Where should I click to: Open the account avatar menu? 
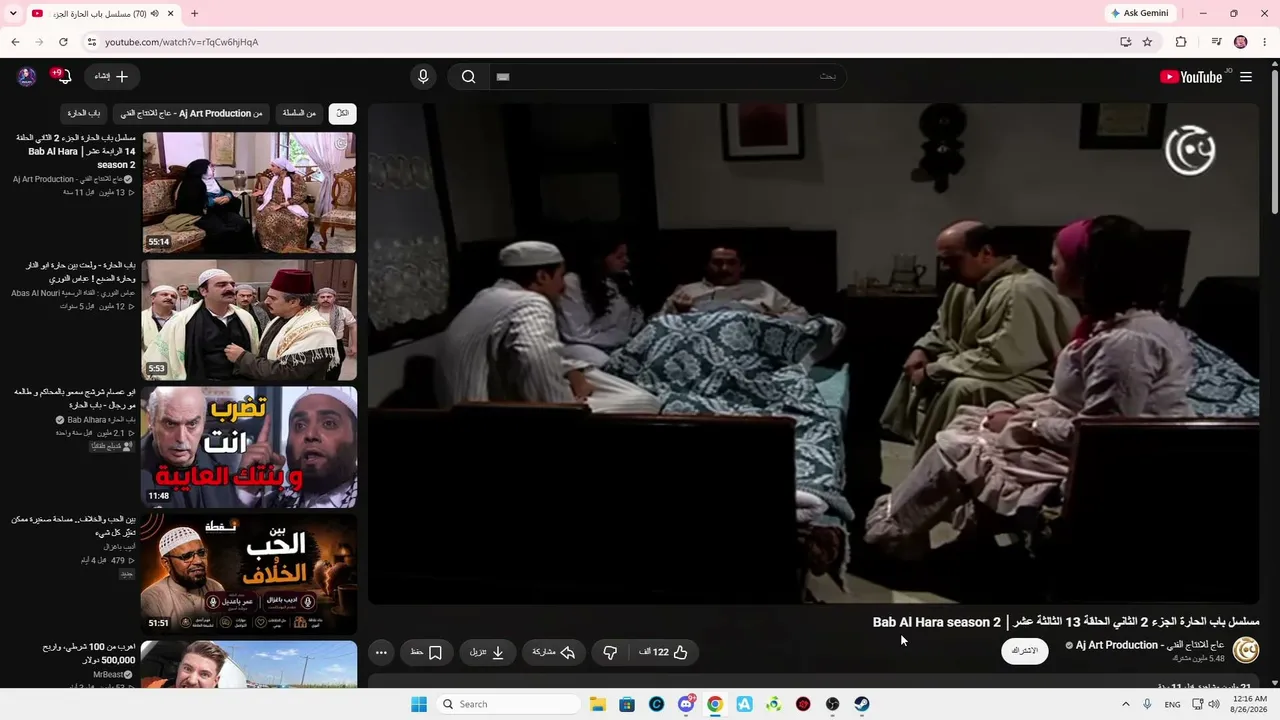point(27,77)
